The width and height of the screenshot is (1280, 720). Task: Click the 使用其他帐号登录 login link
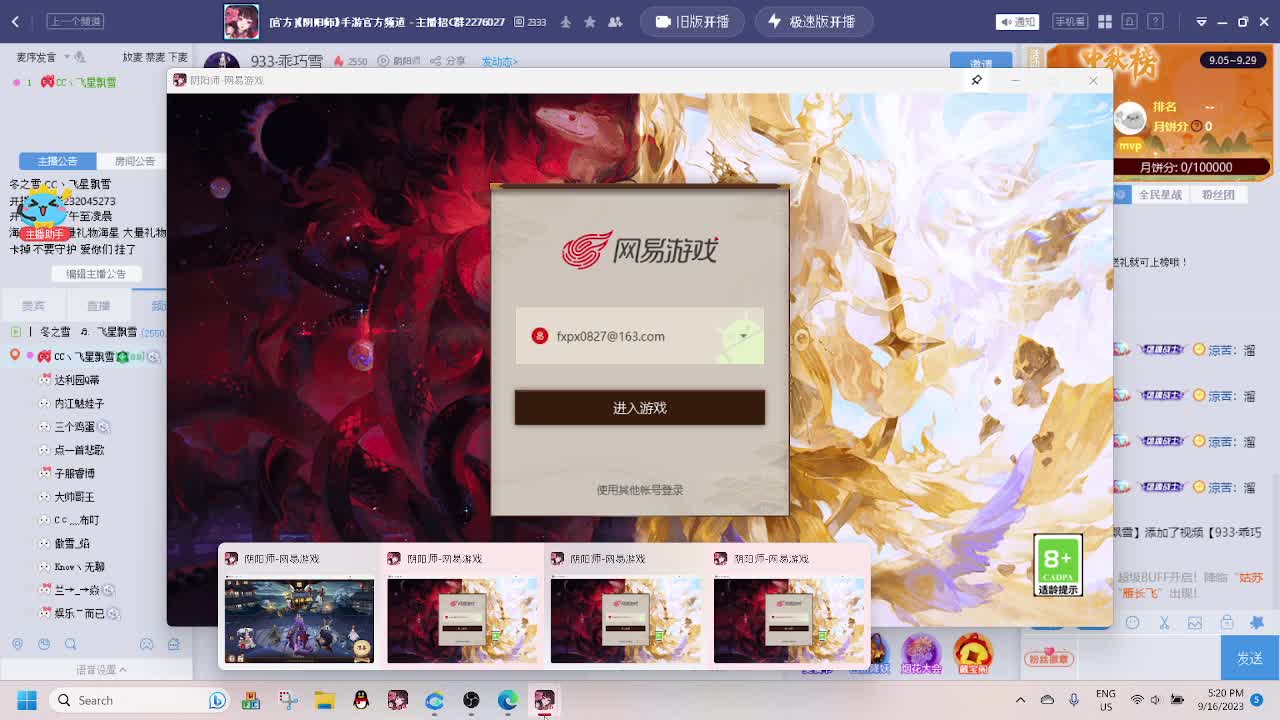639,491
